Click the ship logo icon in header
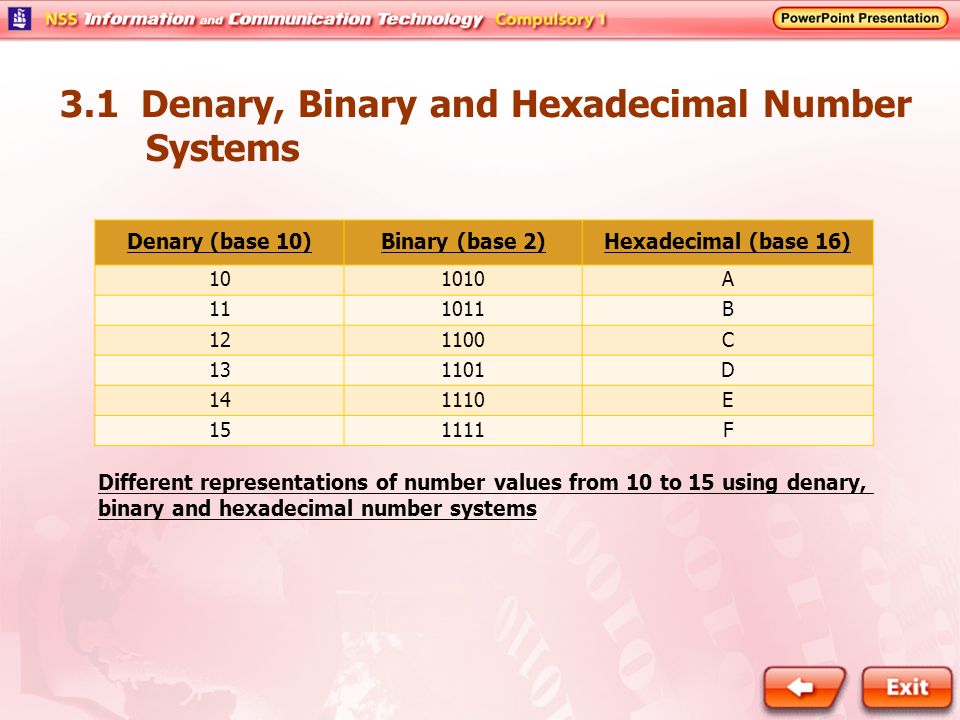Viewport: 960px width, 720px height. (x=20, y=18)
